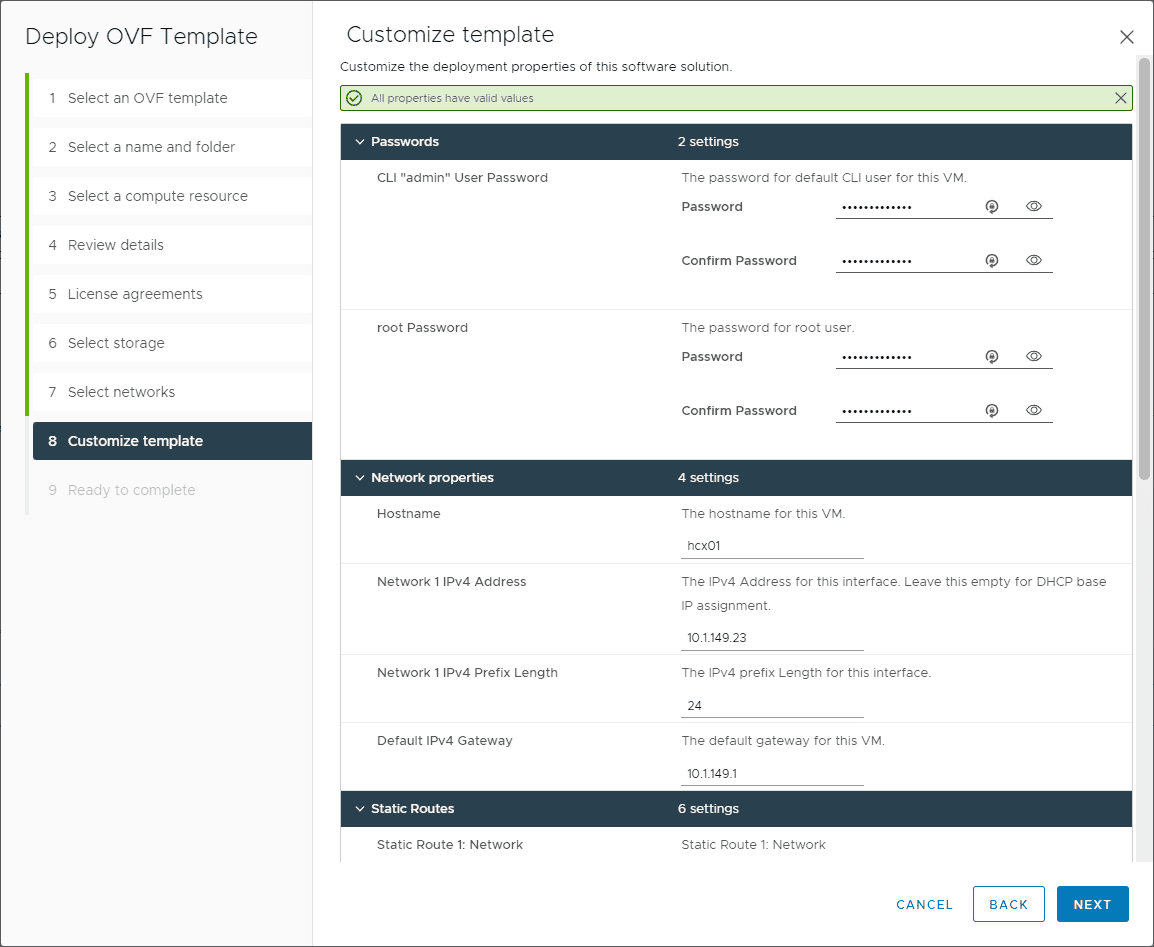Collapse the Passwords section

tap(360, 142)
